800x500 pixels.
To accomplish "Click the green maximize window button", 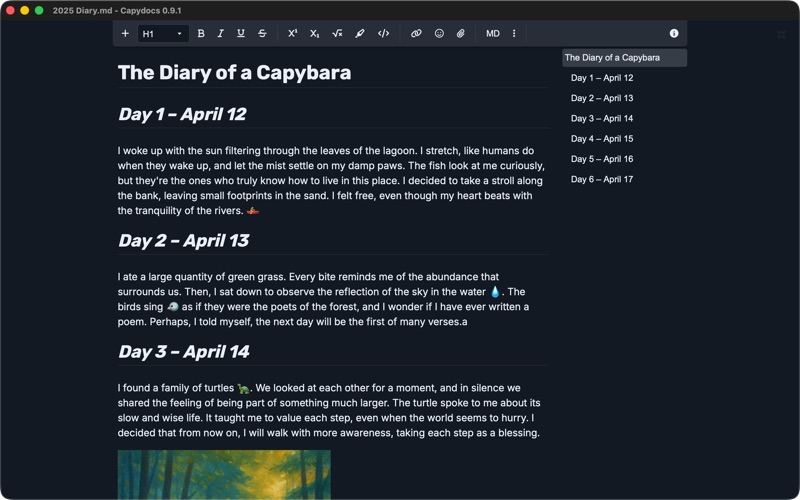I will coord(39,10).
